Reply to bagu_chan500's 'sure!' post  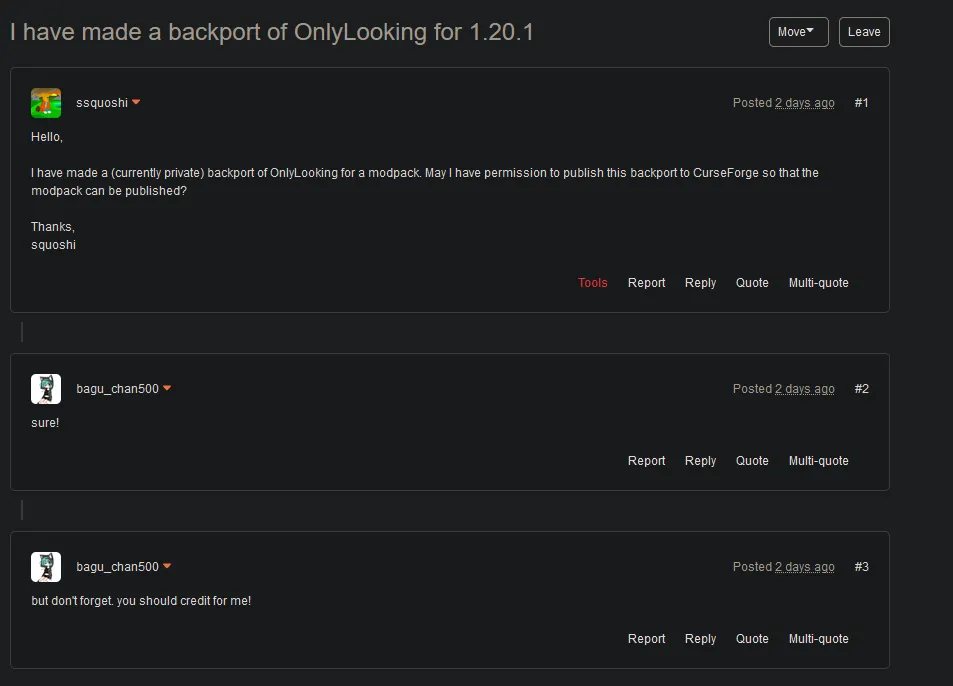(700, 461)
